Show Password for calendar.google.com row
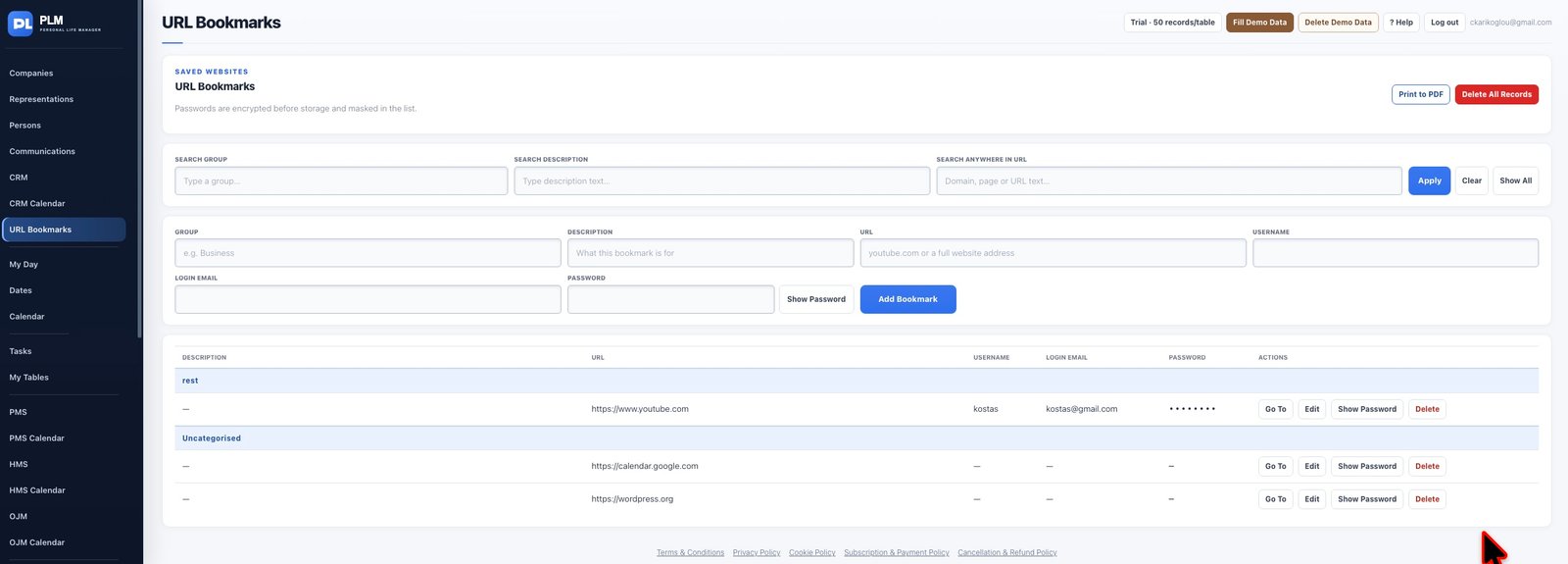 1366,466
